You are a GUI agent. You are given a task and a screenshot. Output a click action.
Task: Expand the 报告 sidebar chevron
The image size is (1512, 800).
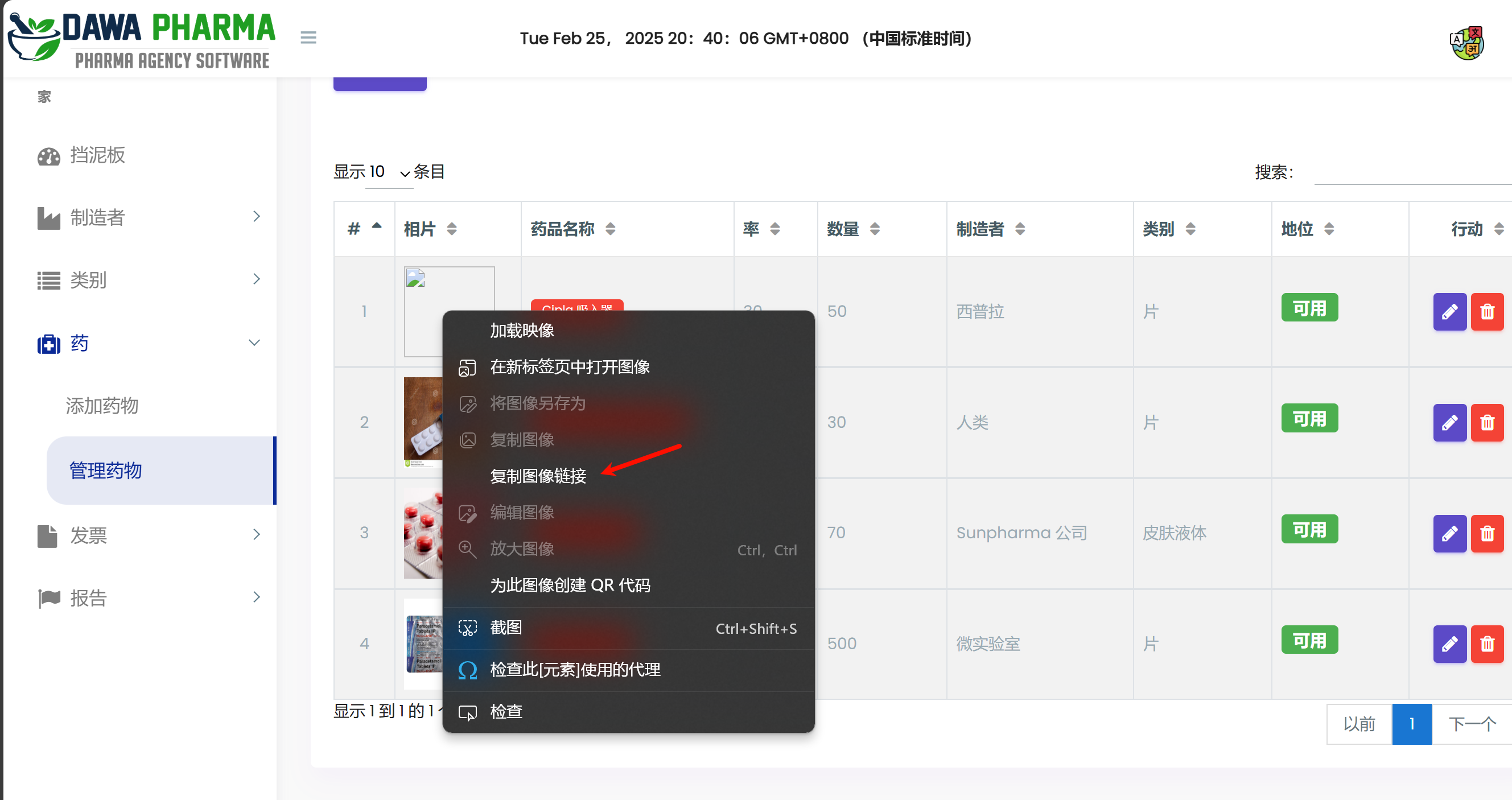[257, 597]
